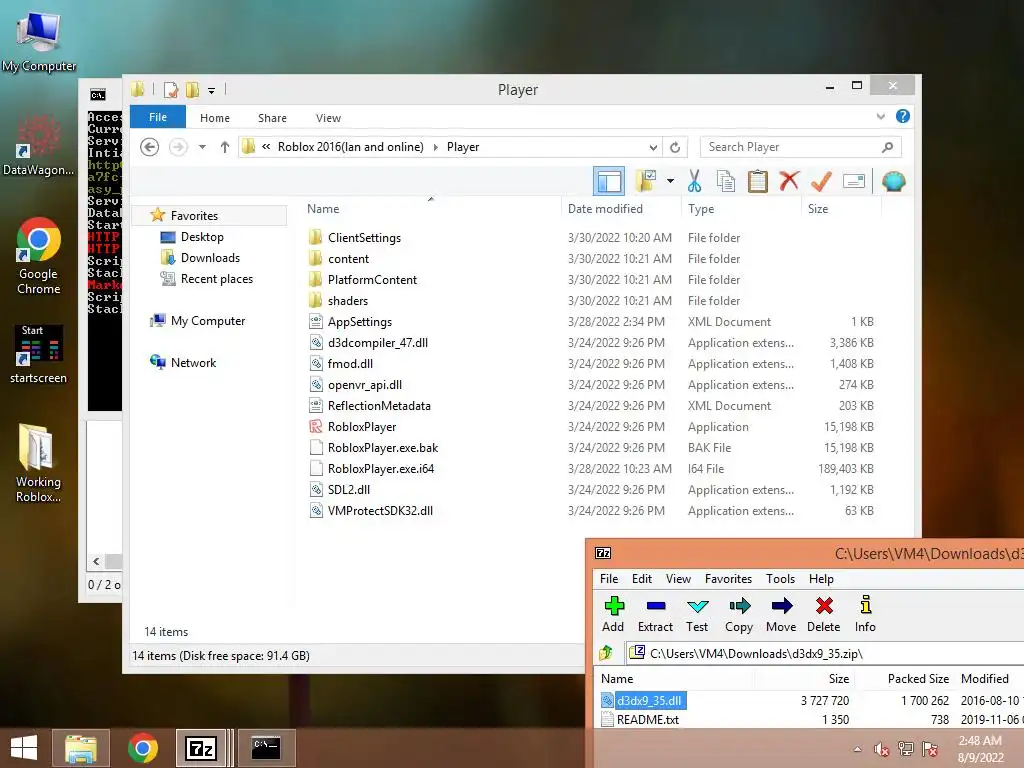Screen dimensions: 1024x768
Task: Click the red X Delete icon in Explorer toolbar
Action: [x=789, y=181]
